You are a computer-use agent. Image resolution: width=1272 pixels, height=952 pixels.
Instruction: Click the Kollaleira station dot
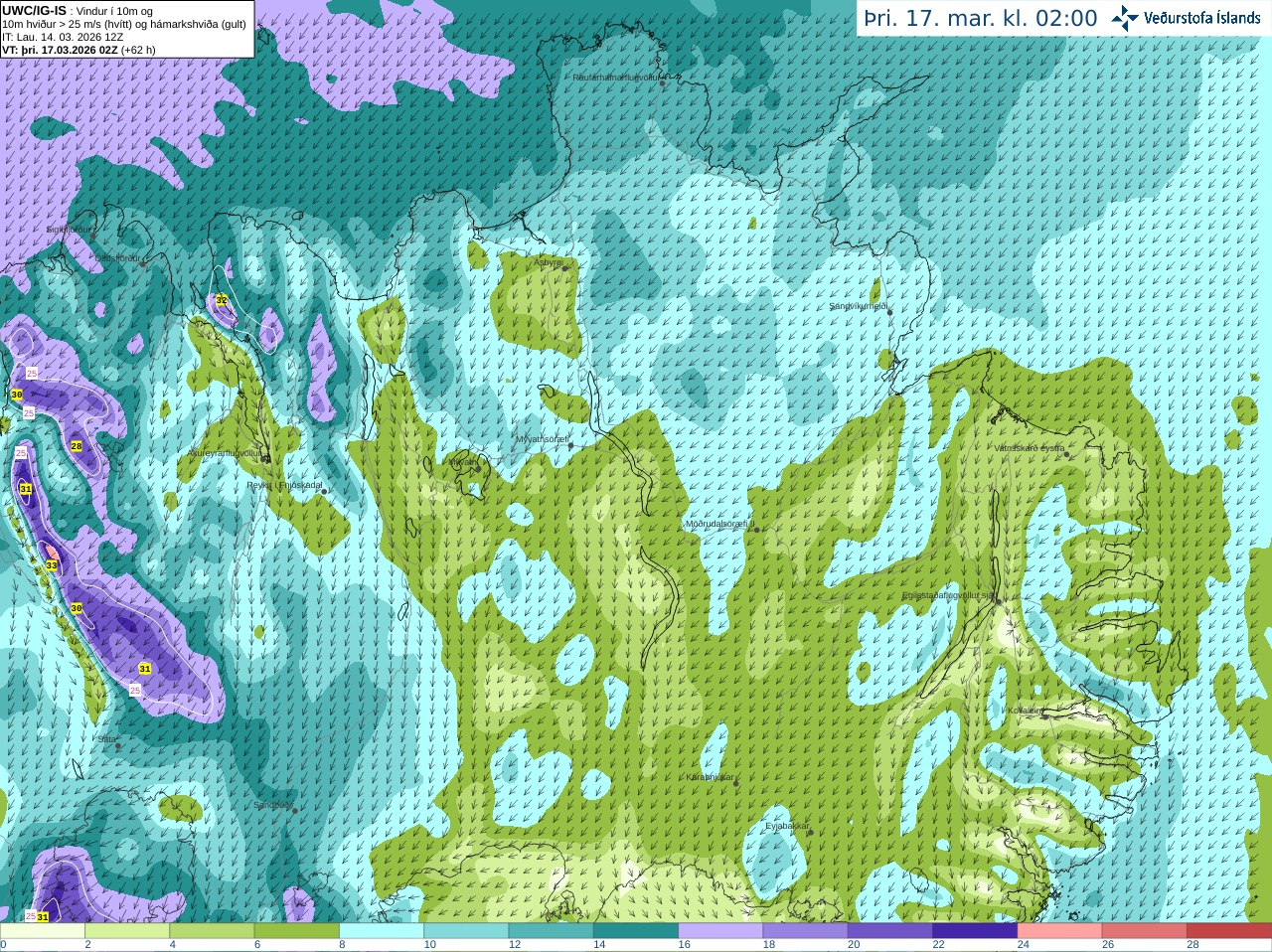(x=1045, y=715)
